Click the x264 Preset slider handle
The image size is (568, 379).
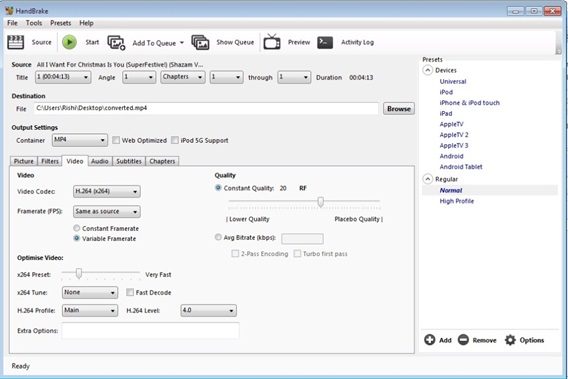click(79, 274)
